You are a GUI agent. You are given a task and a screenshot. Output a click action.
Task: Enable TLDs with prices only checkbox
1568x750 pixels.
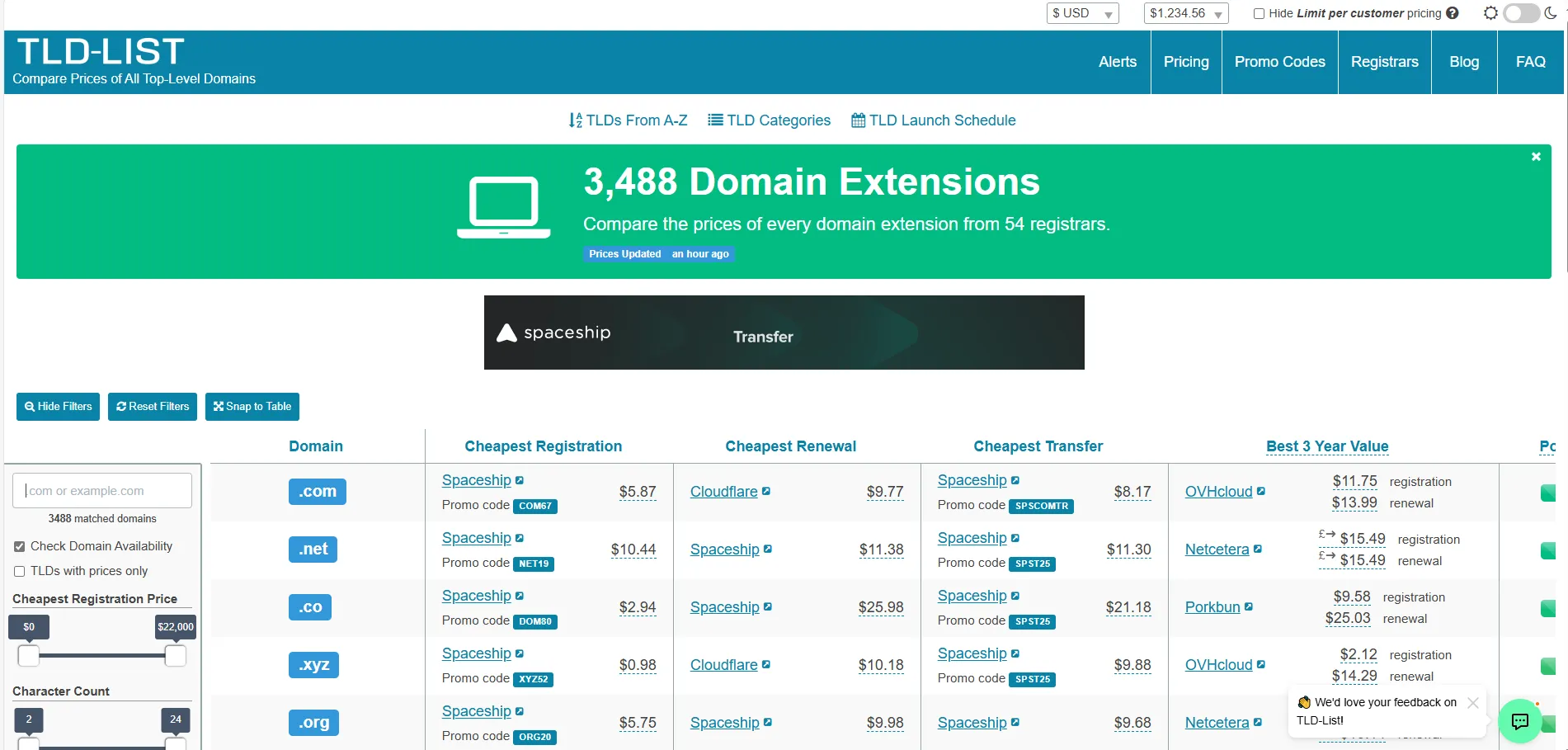[20, 571]
